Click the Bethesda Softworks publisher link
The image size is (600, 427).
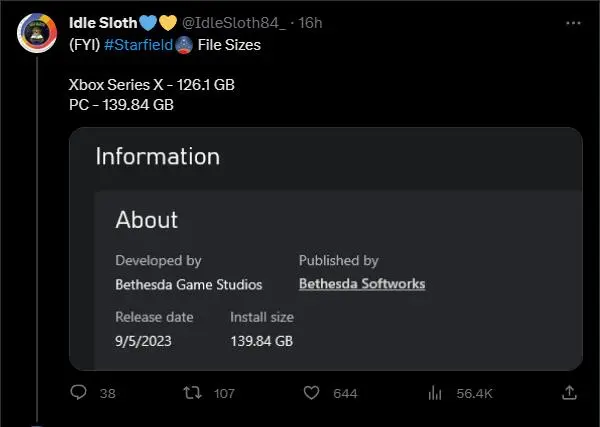[361, 284]
